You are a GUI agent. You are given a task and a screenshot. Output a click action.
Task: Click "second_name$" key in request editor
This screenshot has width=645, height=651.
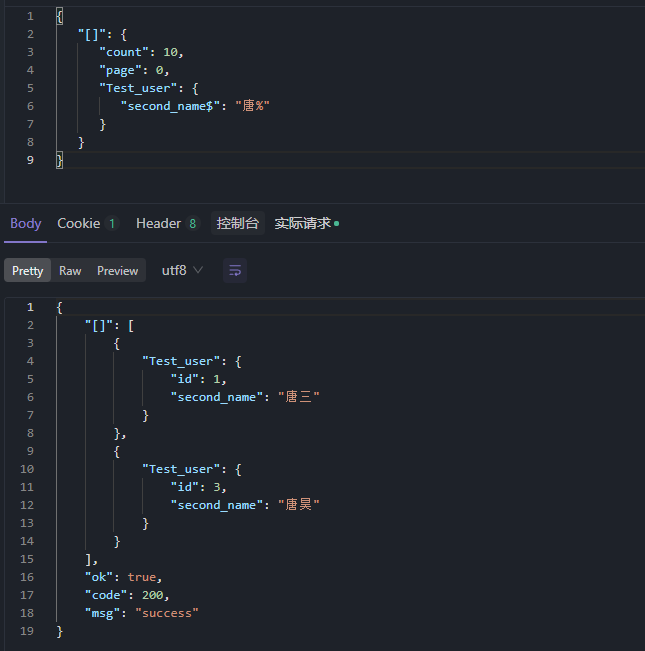[x=170, y=106]
